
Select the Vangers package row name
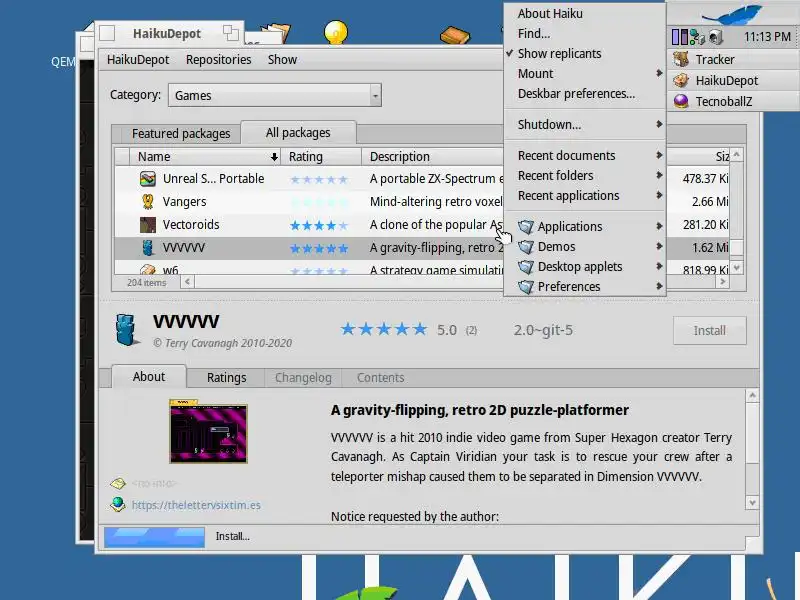tap(184, 202)
